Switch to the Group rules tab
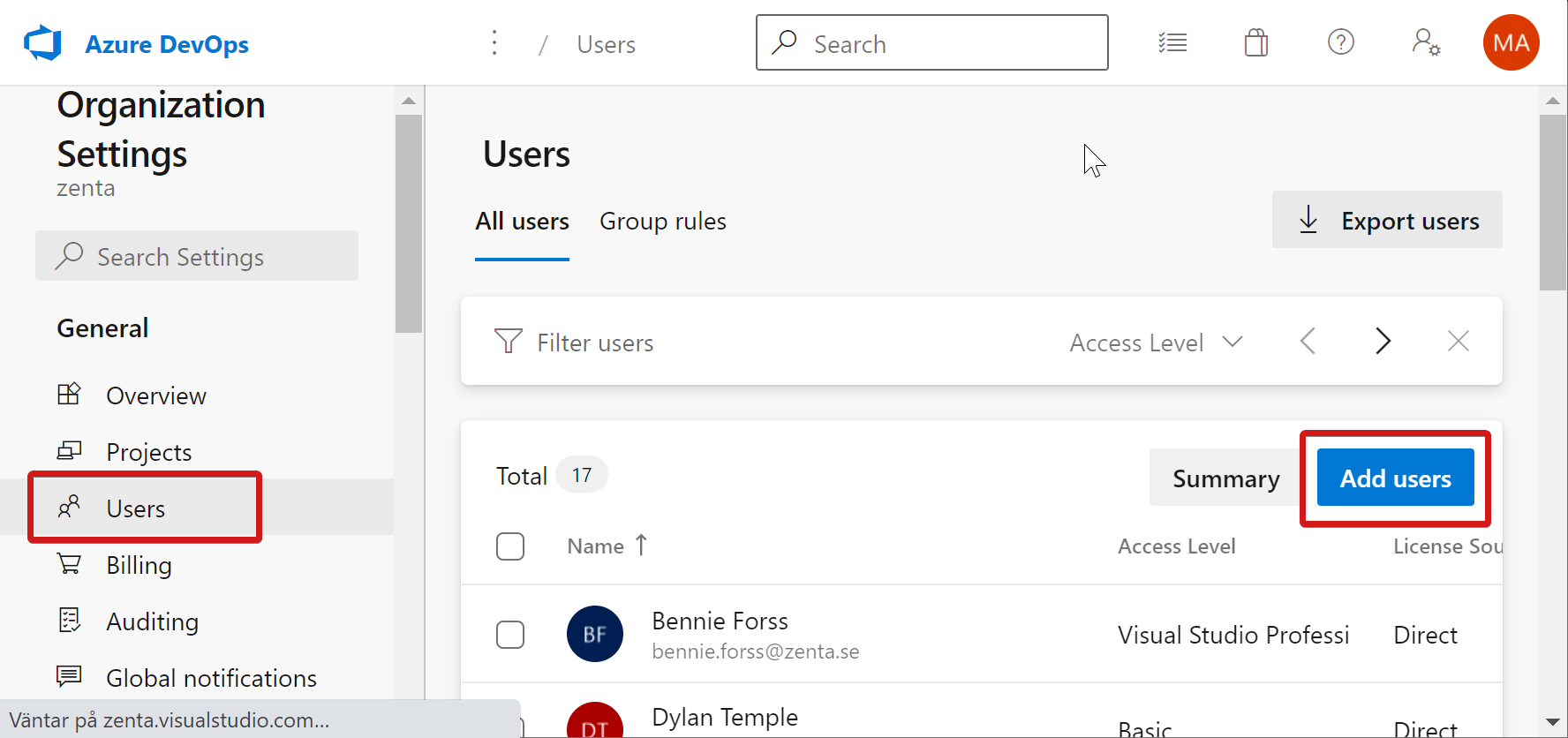The width and height of the screenshot is (1568, 738). (663, 221)
